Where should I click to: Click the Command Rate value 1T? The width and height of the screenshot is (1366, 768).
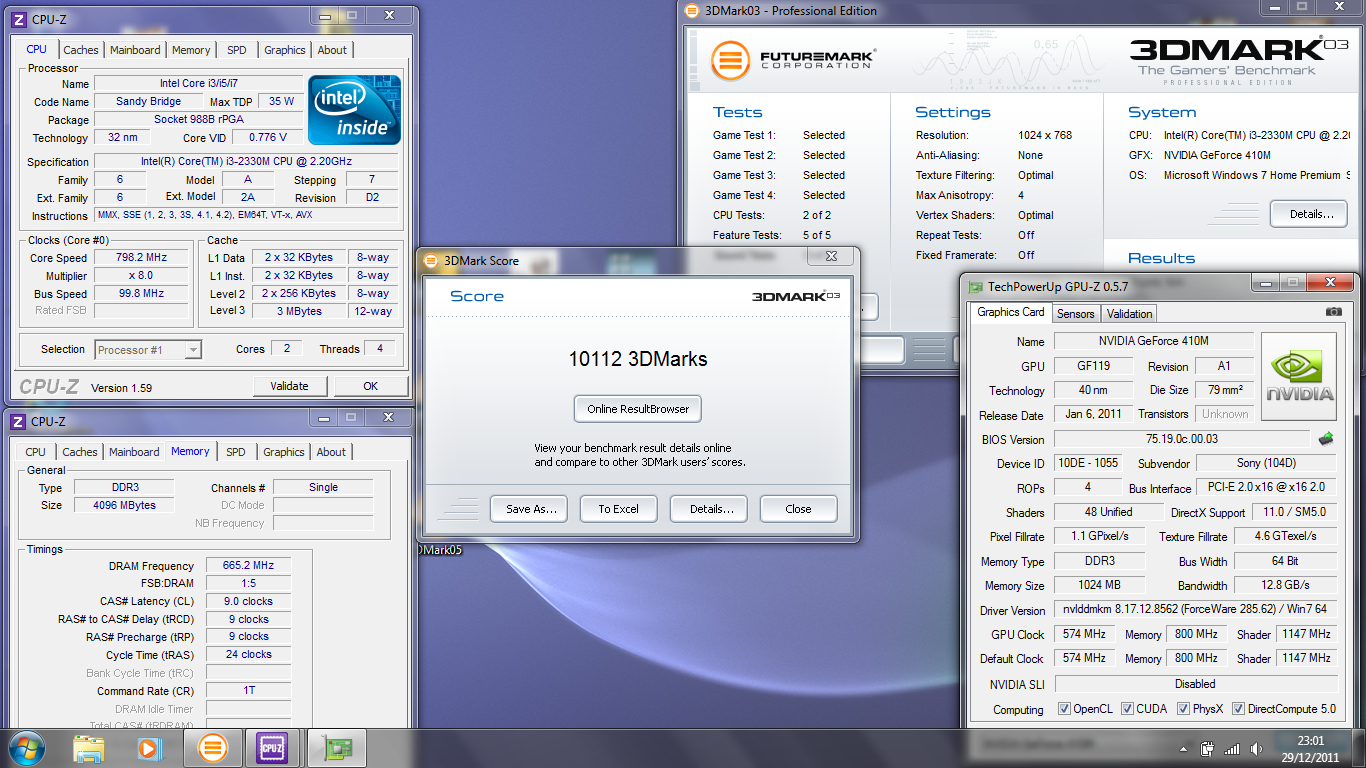[x=248, y=690]
